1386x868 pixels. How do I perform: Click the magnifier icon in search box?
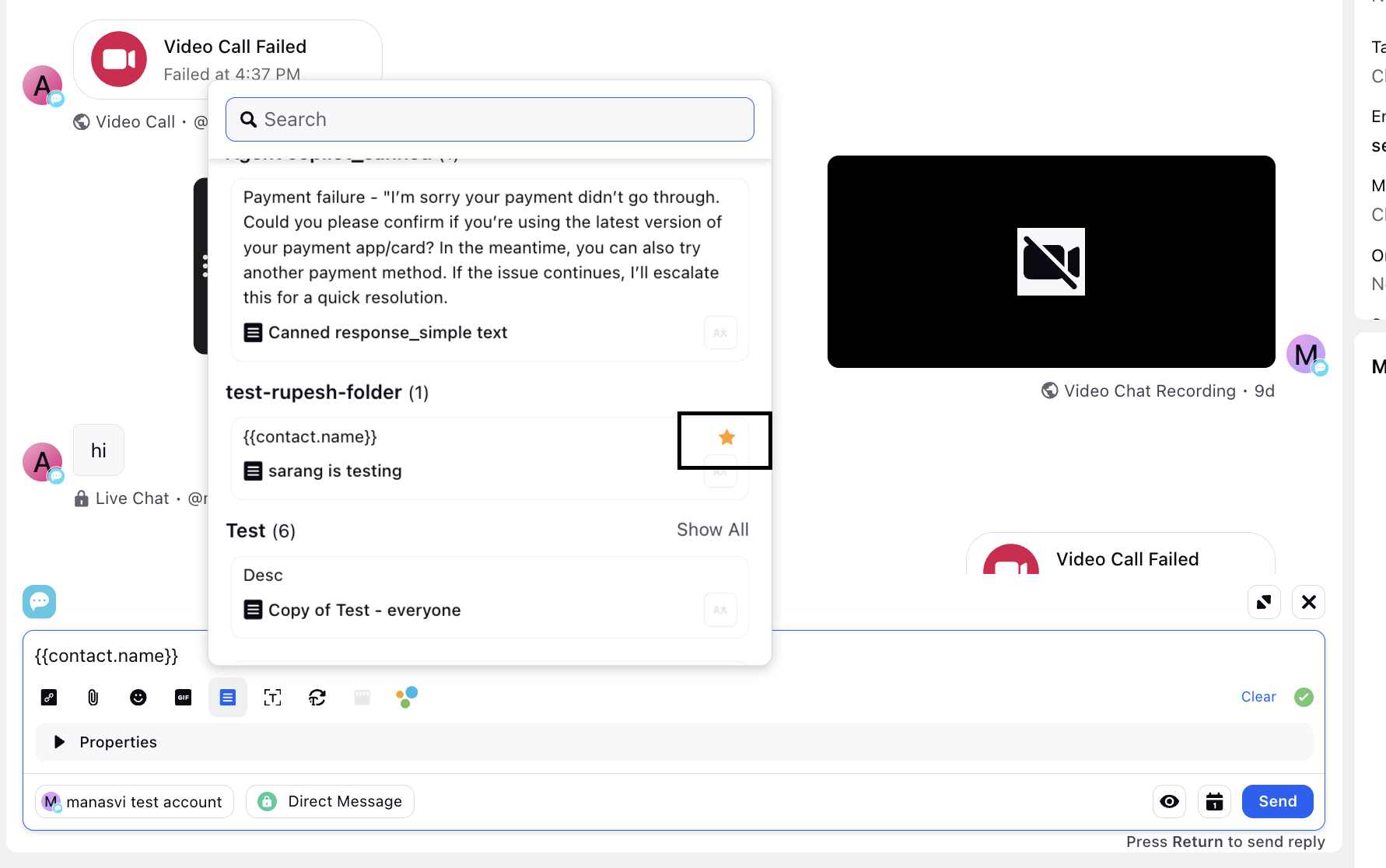pos(249,119)
